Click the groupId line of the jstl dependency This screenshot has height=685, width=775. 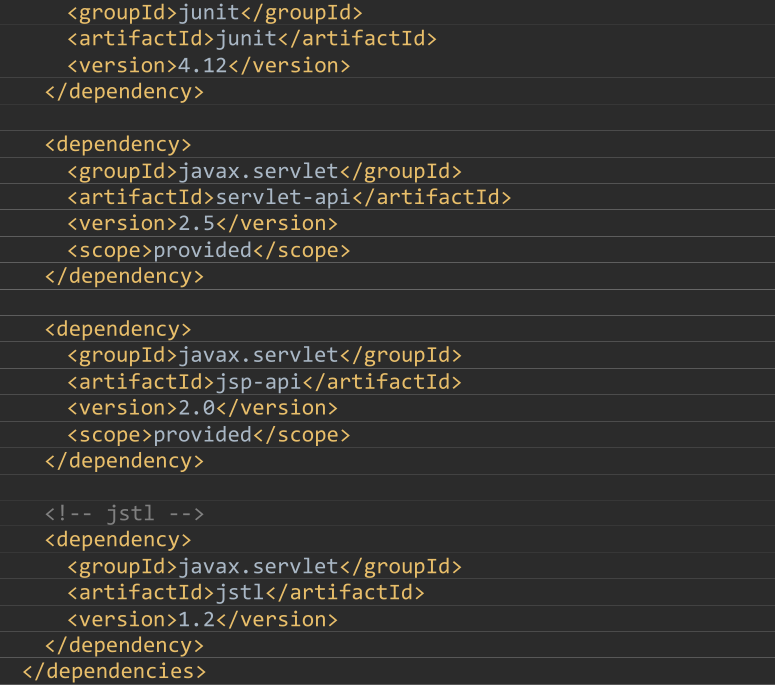(x=264, y=566)
